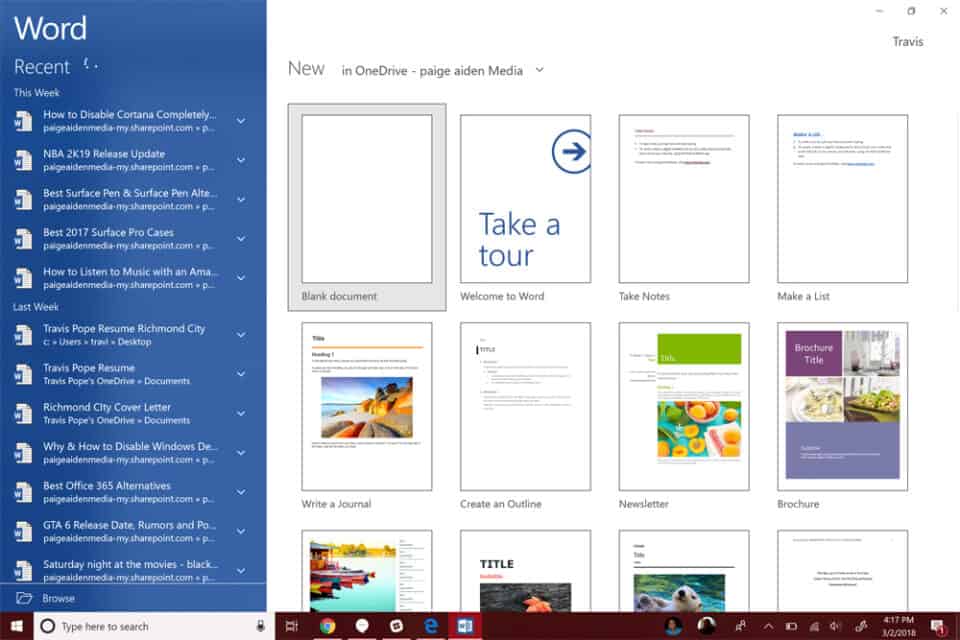
Task: Open How to Listen to Music document
Action: pos(129,278)
